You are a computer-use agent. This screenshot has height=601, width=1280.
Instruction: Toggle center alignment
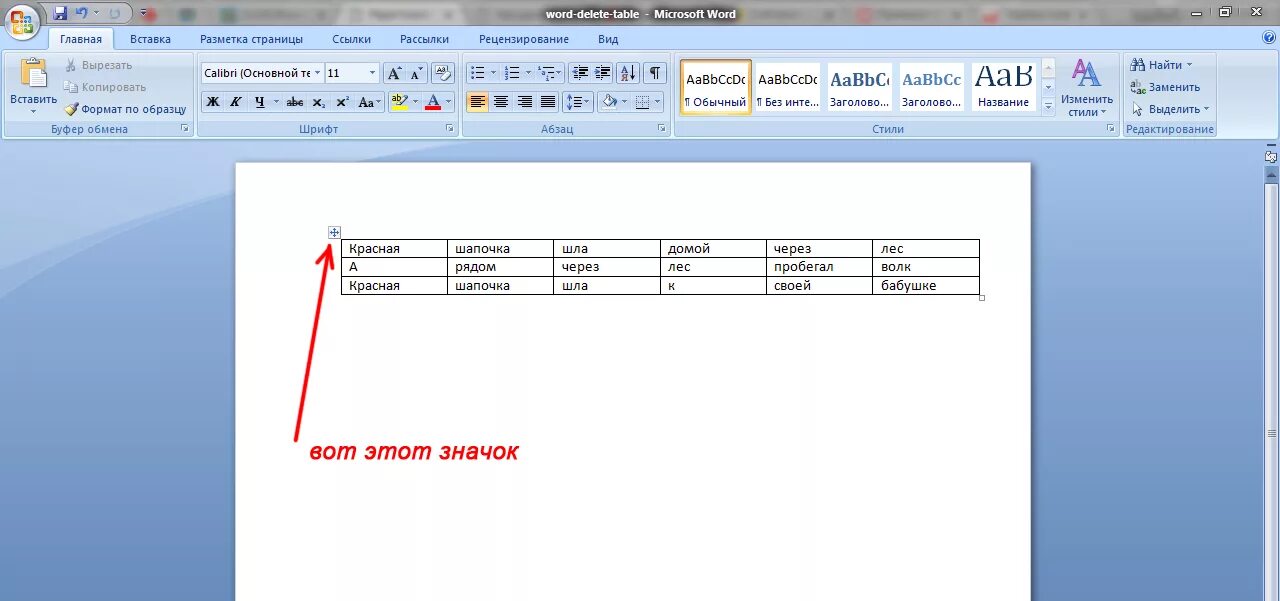[x=501, y=102]
